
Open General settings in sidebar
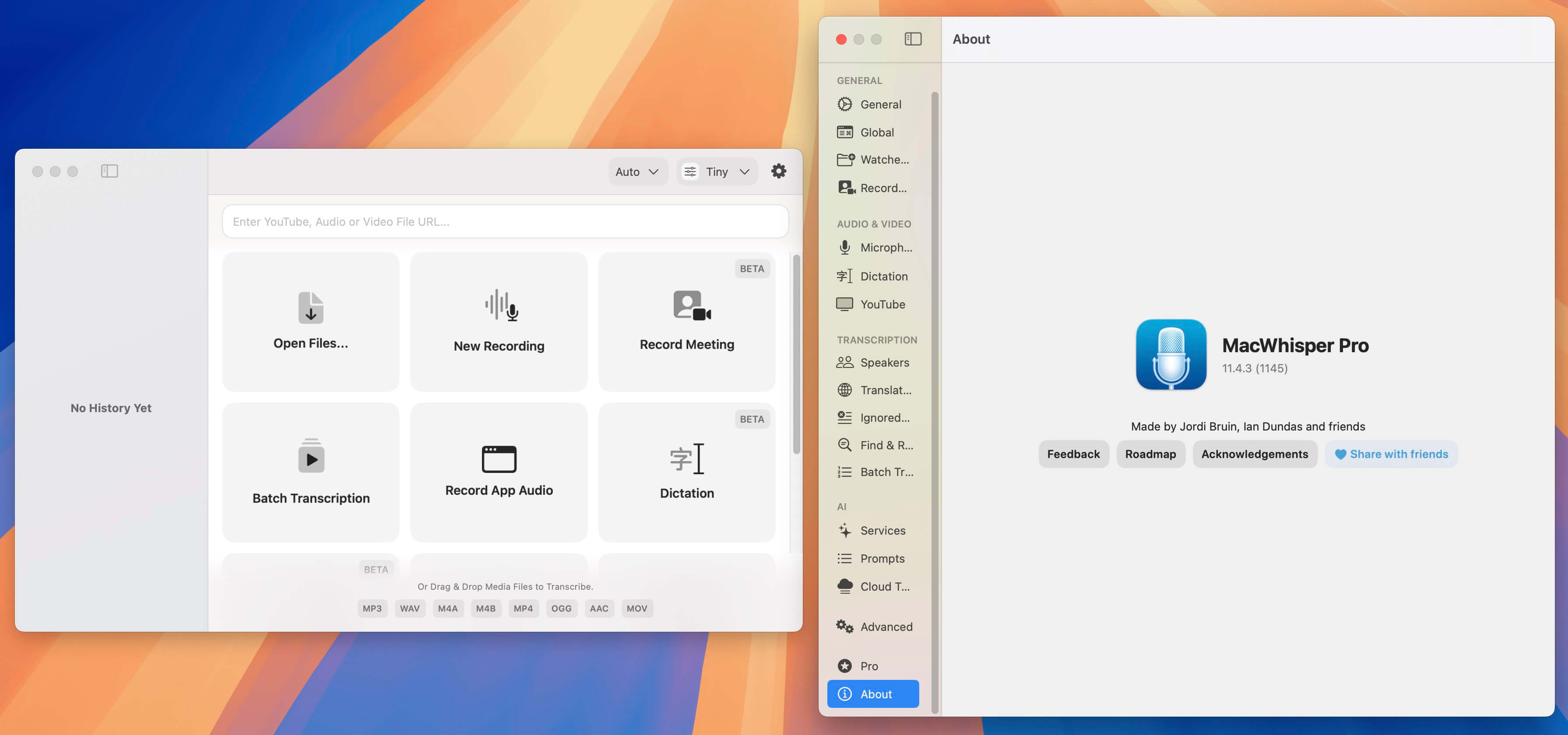click(x=873, y=105)
